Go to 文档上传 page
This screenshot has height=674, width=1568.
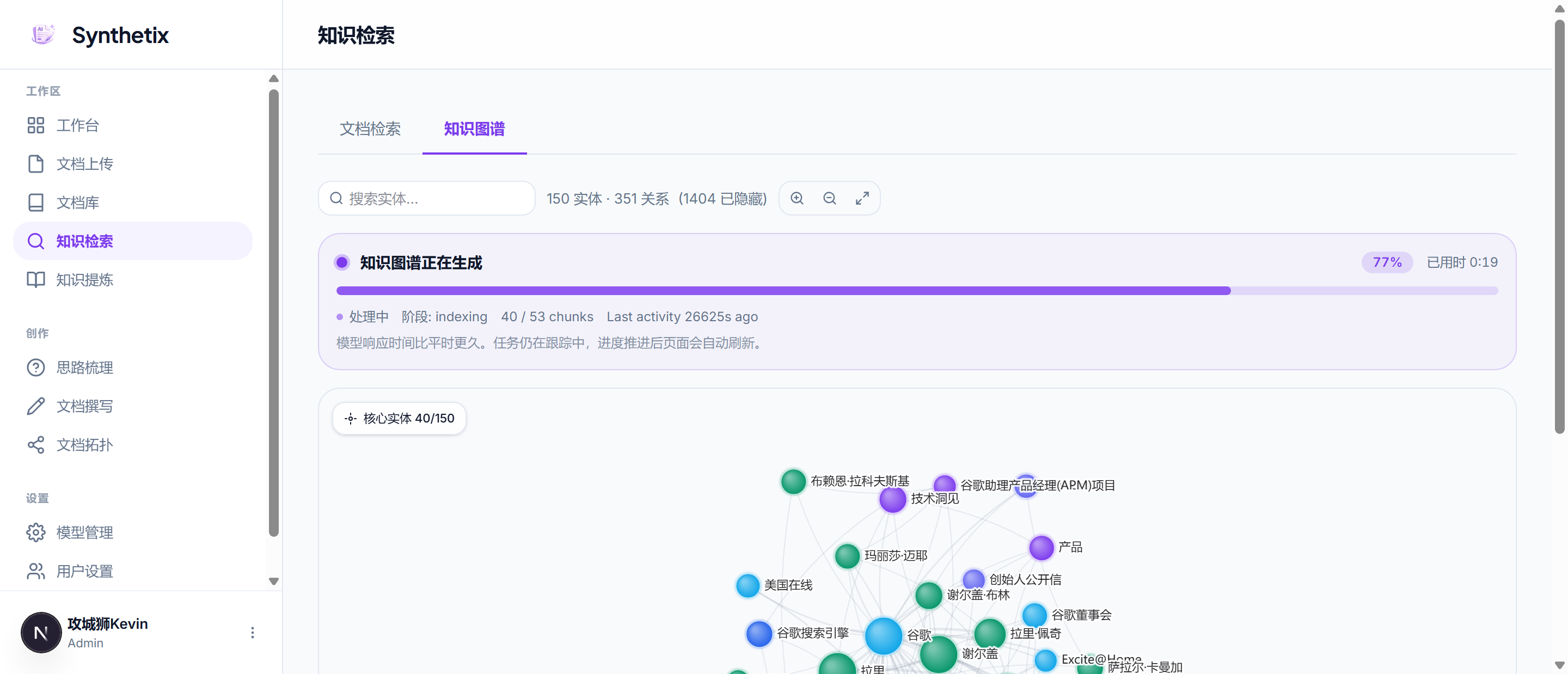133,164
